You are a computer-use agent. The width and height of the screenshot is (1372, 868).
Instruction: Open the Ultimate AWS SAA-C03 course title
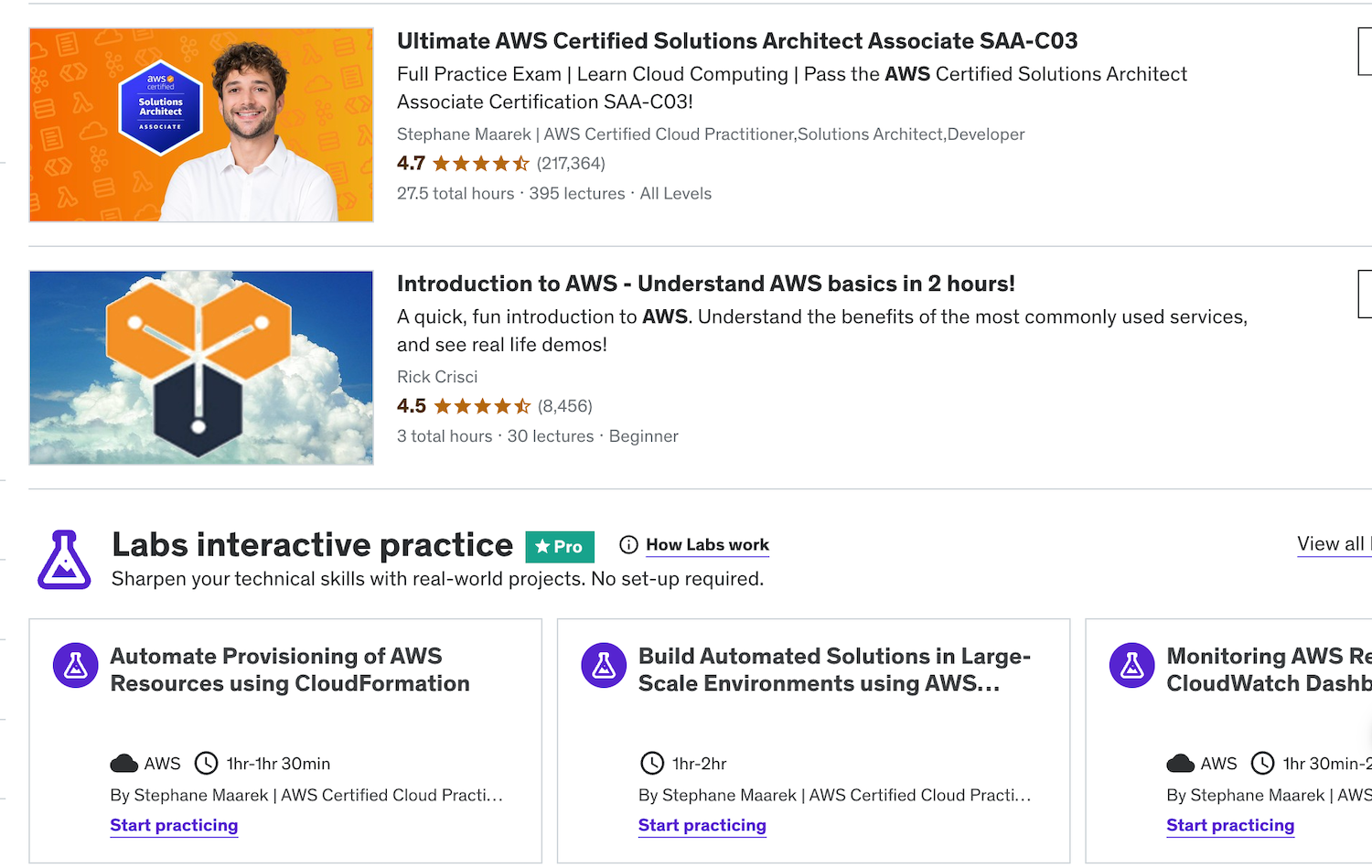tap(737, 41)
